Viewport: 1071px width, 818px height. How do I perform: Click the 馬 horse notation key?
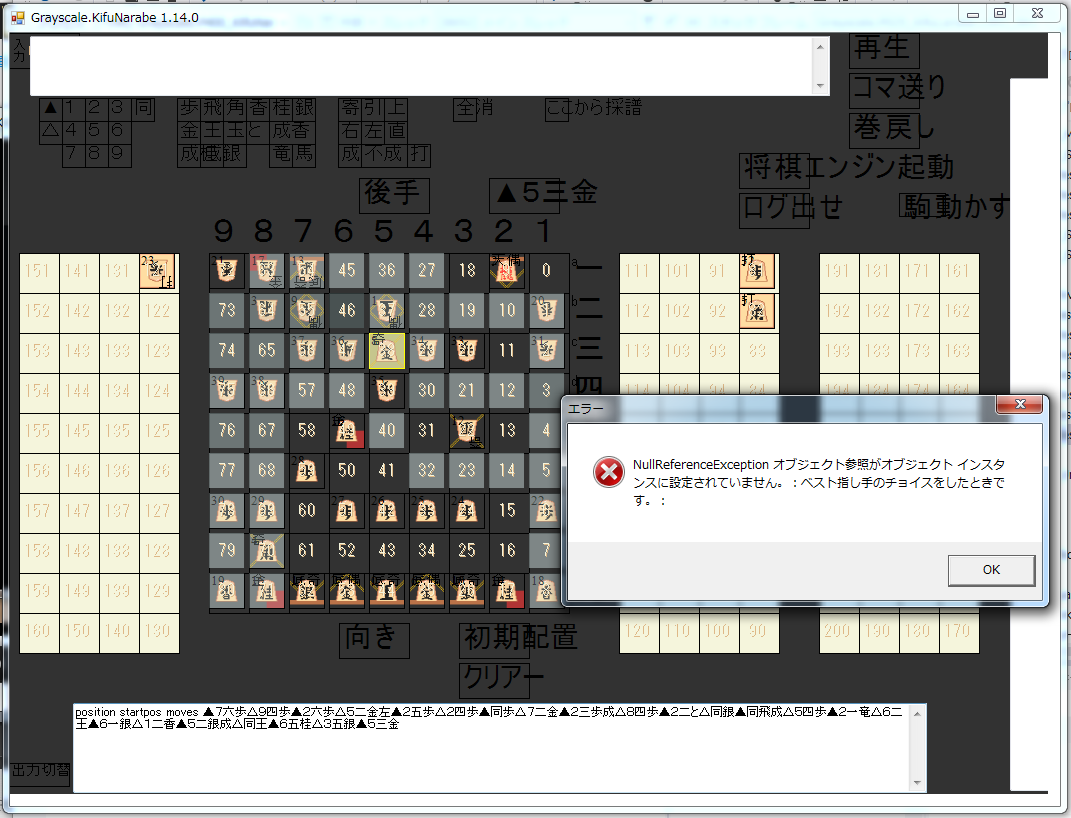click(304, 155)
